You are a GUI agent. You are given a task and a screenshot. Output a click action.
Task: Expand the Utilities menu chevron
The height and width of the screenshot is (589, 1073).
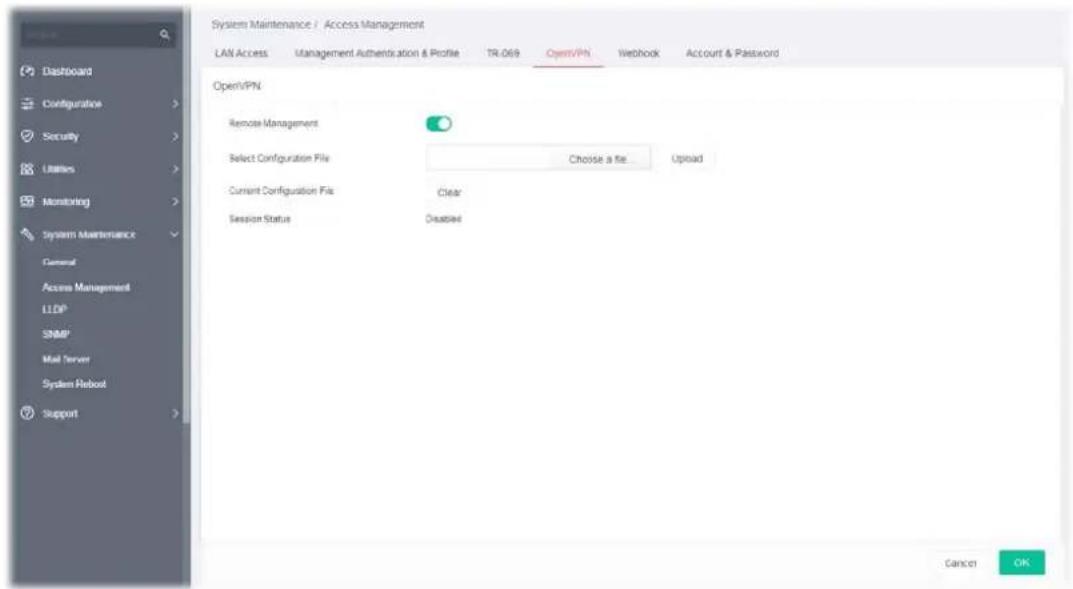[x=175, y=169]
